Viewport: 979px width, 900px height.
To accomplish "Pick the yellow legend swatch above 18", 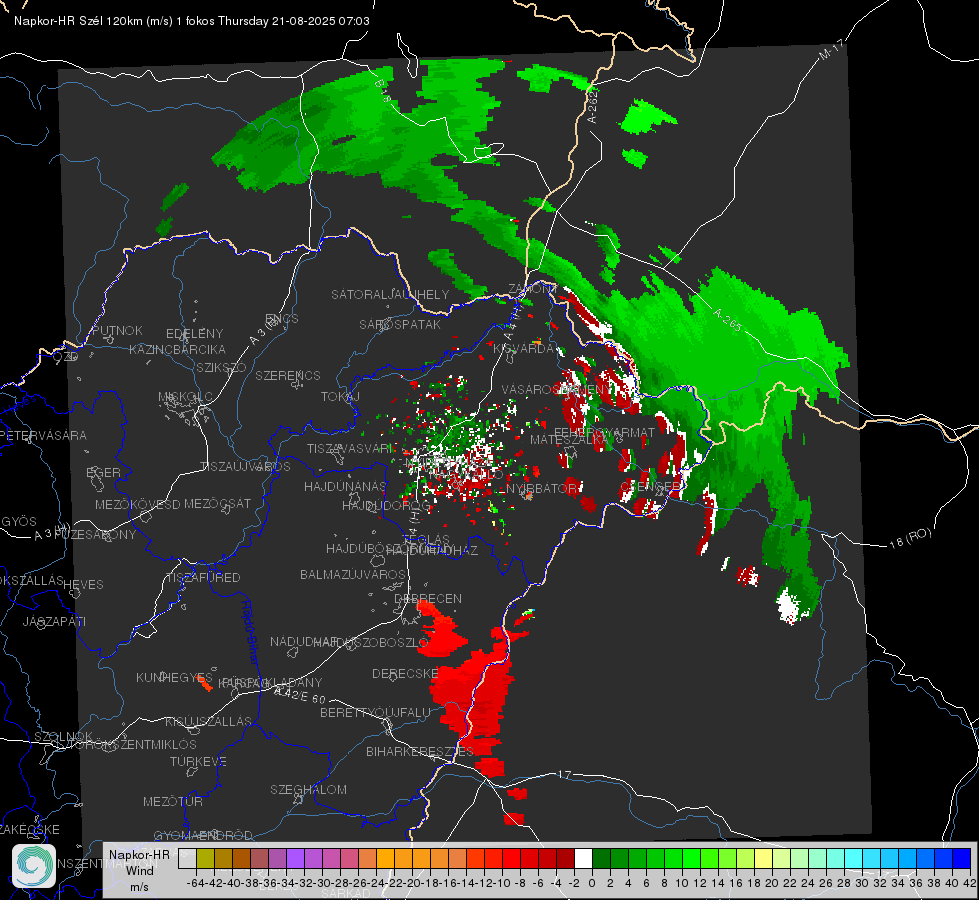I will tap(764, 858).
